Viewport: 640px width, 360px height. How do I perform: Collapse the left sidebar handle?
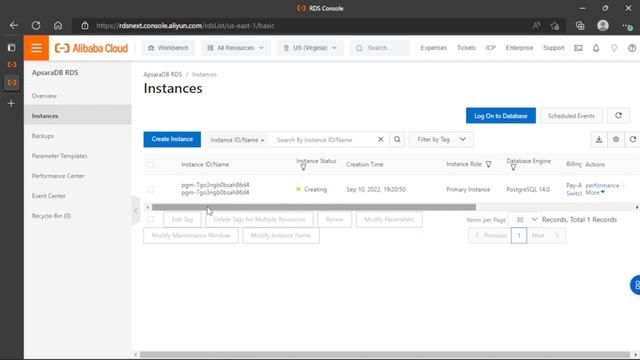point(136,211)
